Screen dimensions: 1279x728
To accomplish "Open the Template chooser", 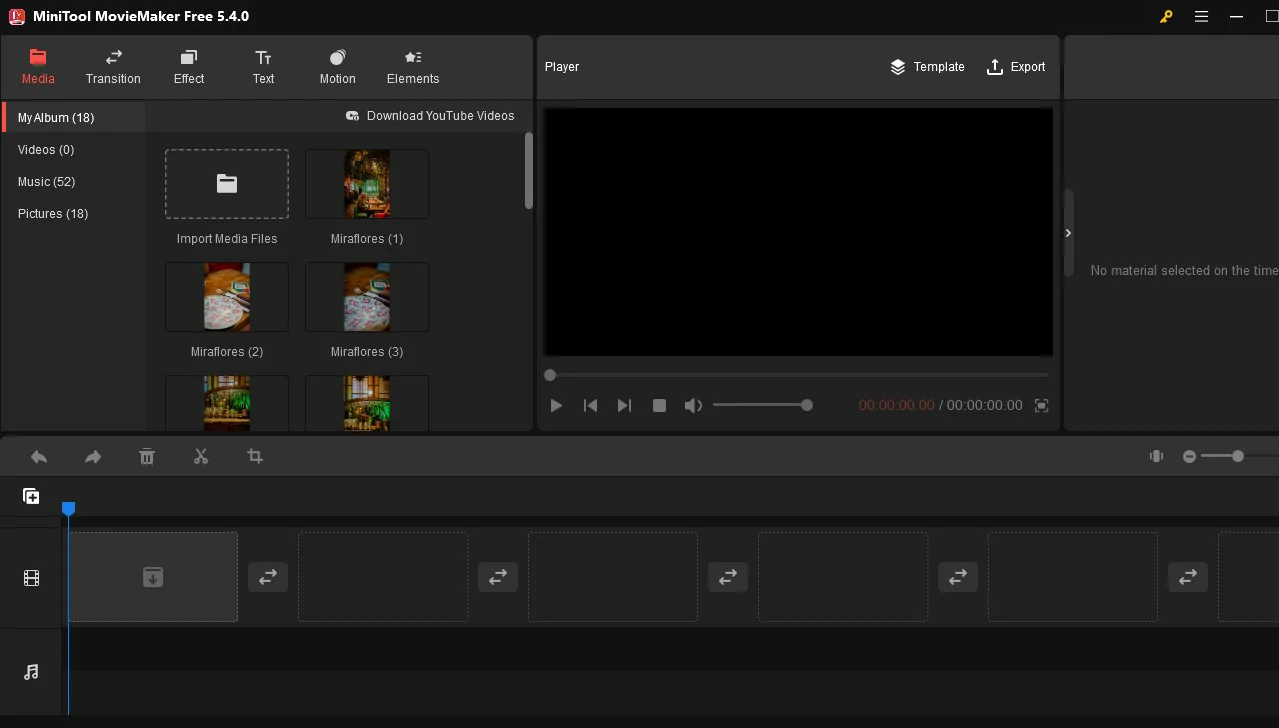I will coord(927,67).
